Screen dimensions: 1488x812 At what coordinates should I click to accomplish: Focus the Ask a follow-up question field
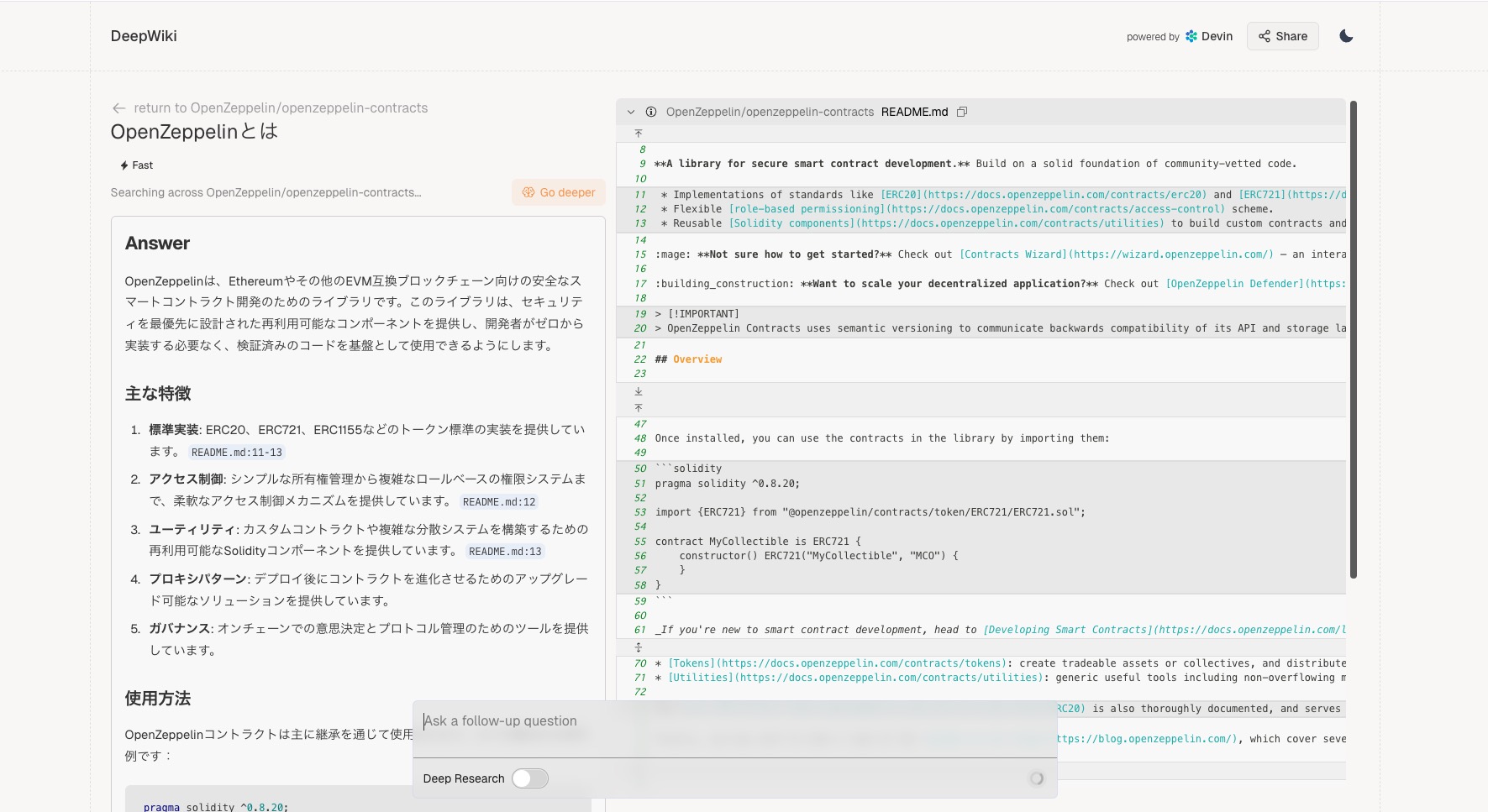734,721
